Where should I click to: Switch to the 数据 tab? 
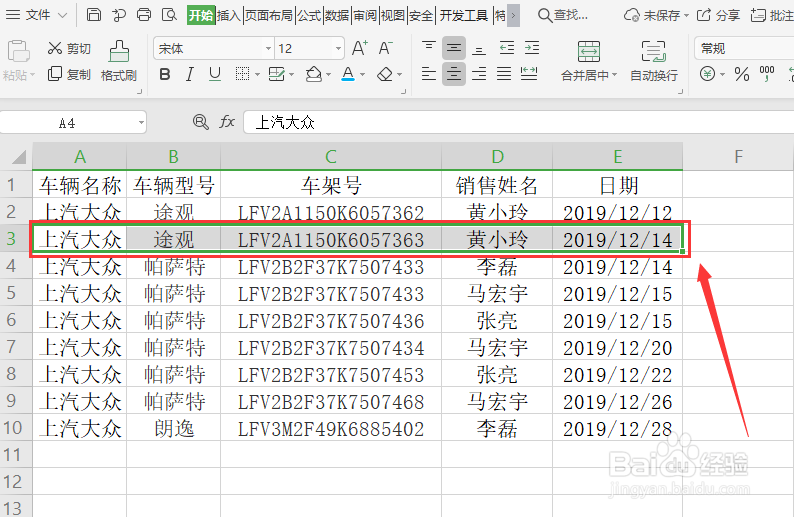(337, 15)
